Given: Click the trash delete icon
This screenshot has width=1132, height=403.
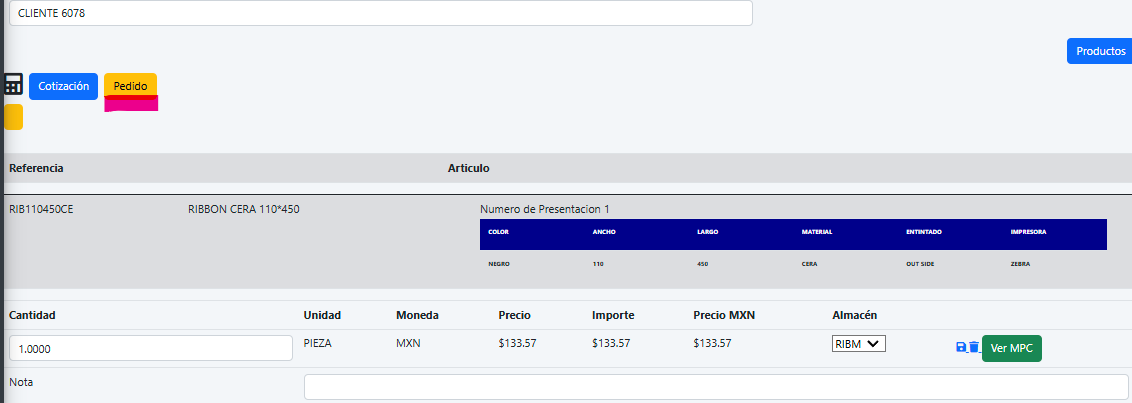Looking at the screenshot, I should click(x=974, y=347).
